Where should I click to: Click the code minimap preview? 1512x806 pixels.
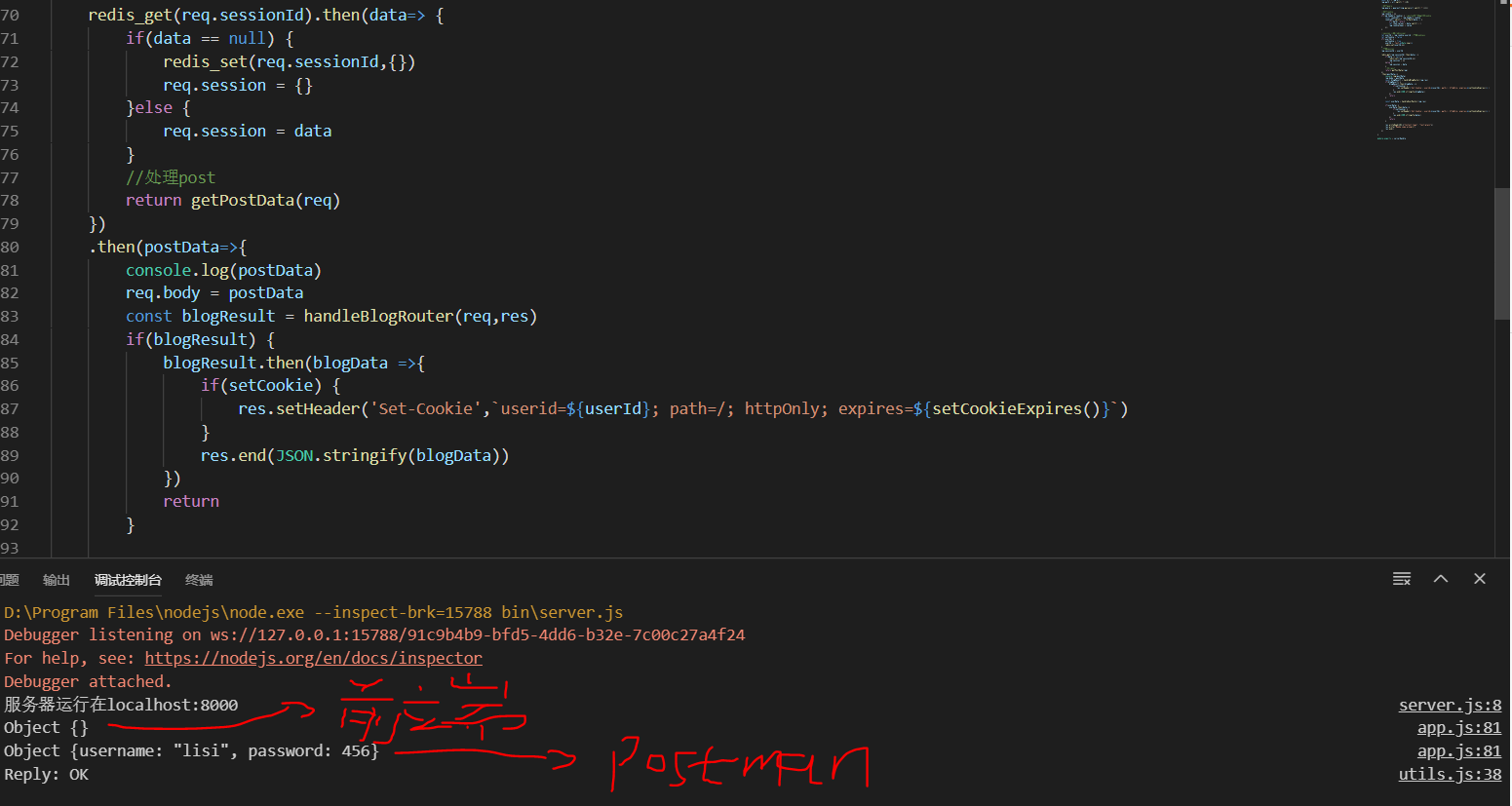tap(1433, 70)
